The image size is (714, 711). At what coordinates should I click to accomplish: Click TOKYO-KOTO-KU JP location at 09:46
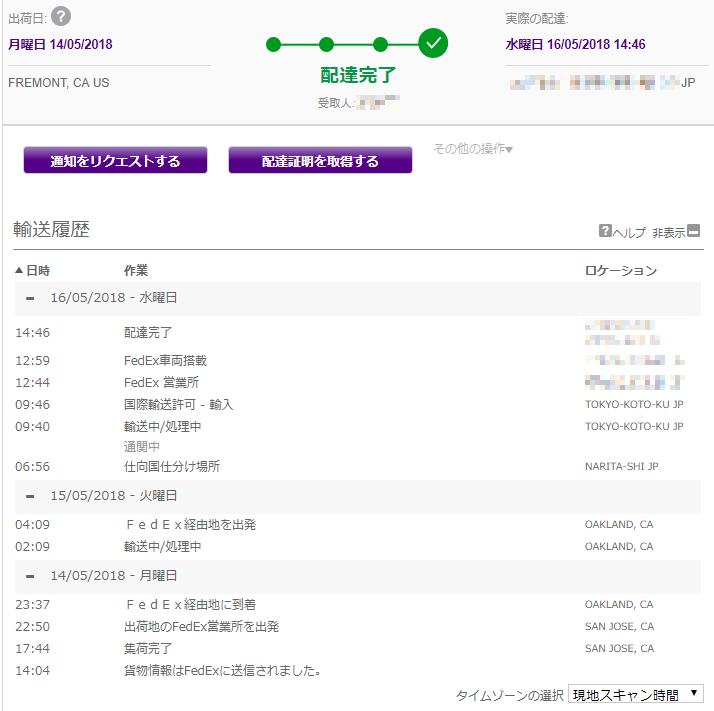tap(634, 404)
